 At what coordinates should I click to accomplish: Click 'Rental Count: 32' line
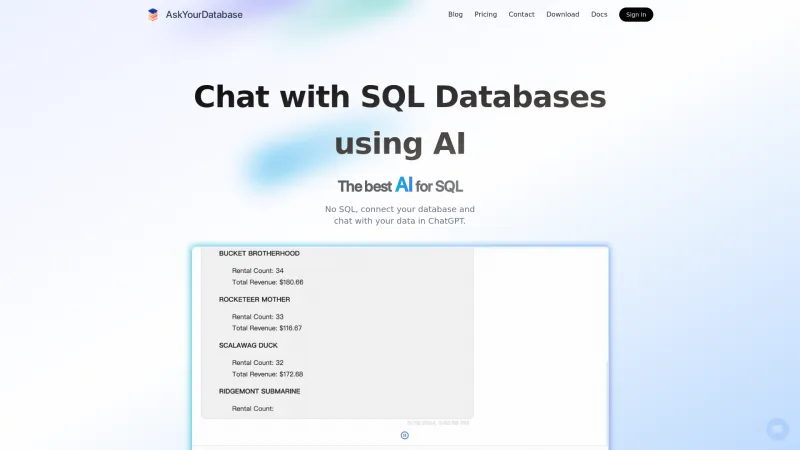coord(258,363)
